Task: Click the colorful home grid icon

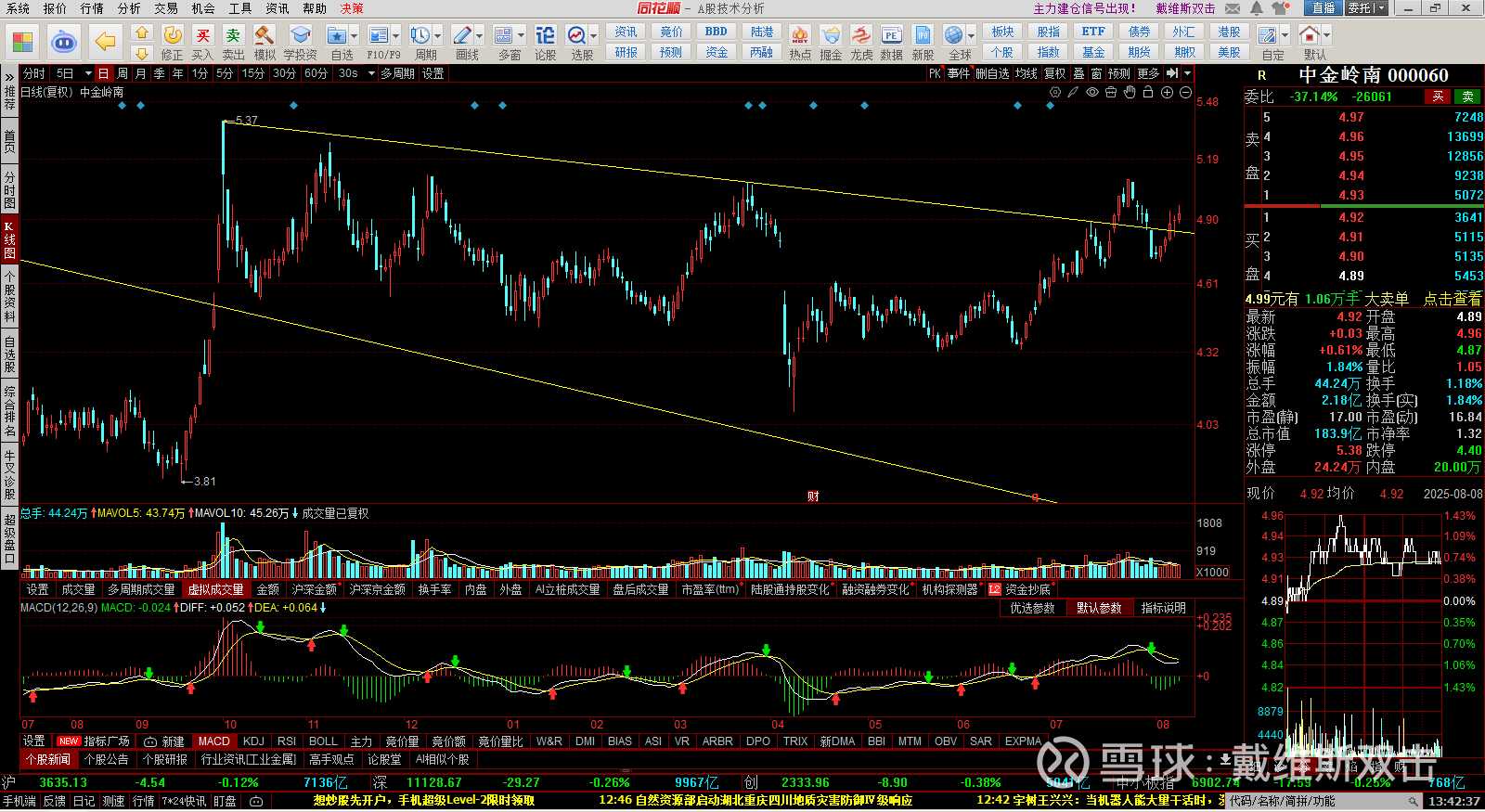Action: pos(22,42)
